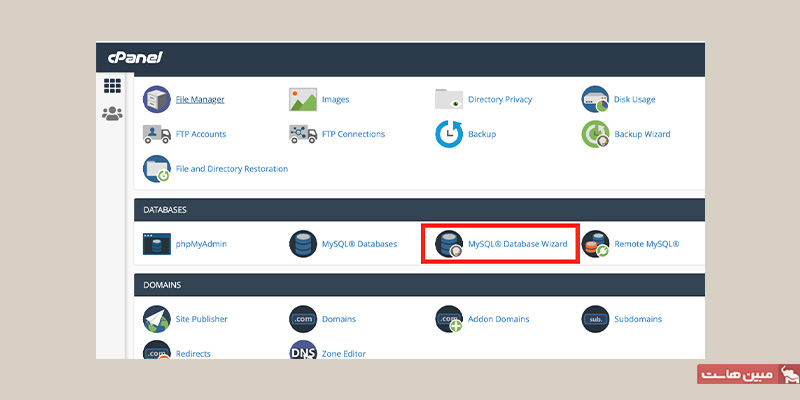
Task: Click the MySQL Database Wizard icon
Action: pos(449,243)
